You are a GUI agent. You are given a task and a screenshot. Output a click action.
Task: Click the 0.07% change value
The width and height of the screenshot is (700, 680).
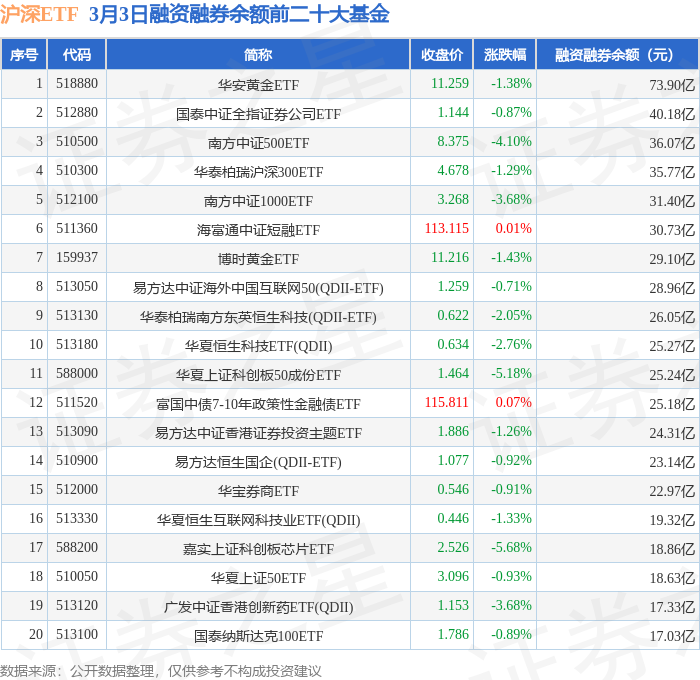tap(513, 403)
